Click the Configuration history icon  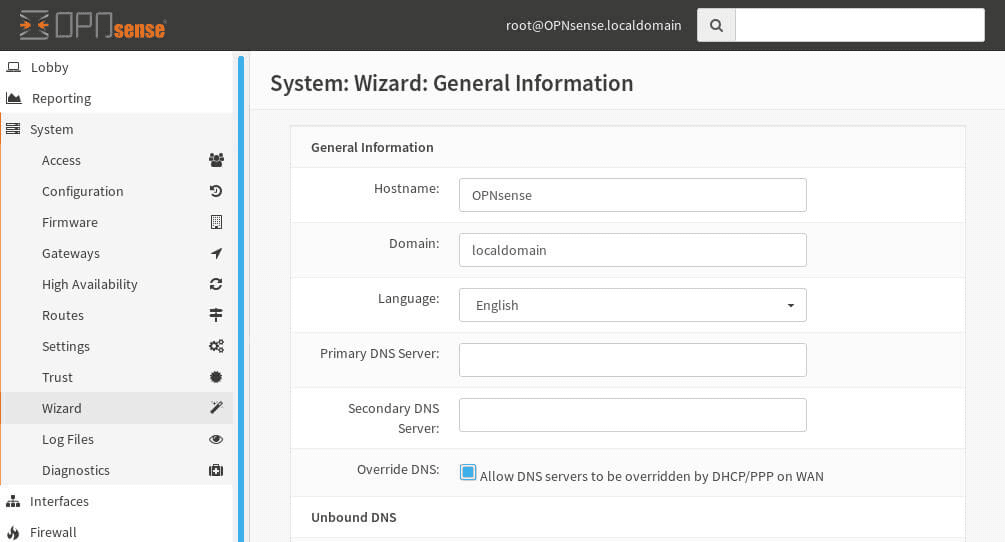coord(216,191)
